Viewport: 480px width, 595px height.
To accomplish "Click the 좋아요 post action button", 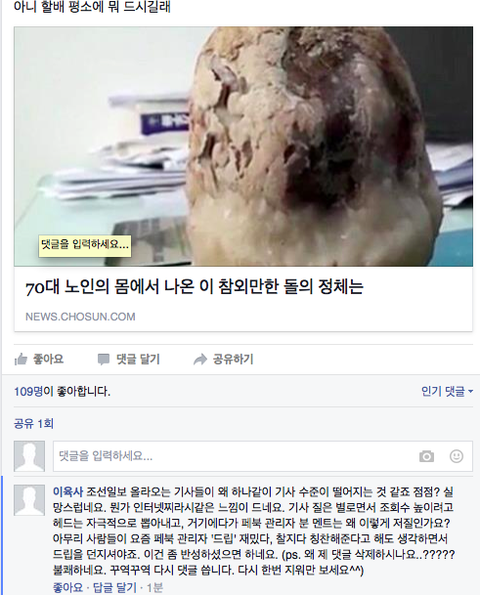I will tap(39, 359).
